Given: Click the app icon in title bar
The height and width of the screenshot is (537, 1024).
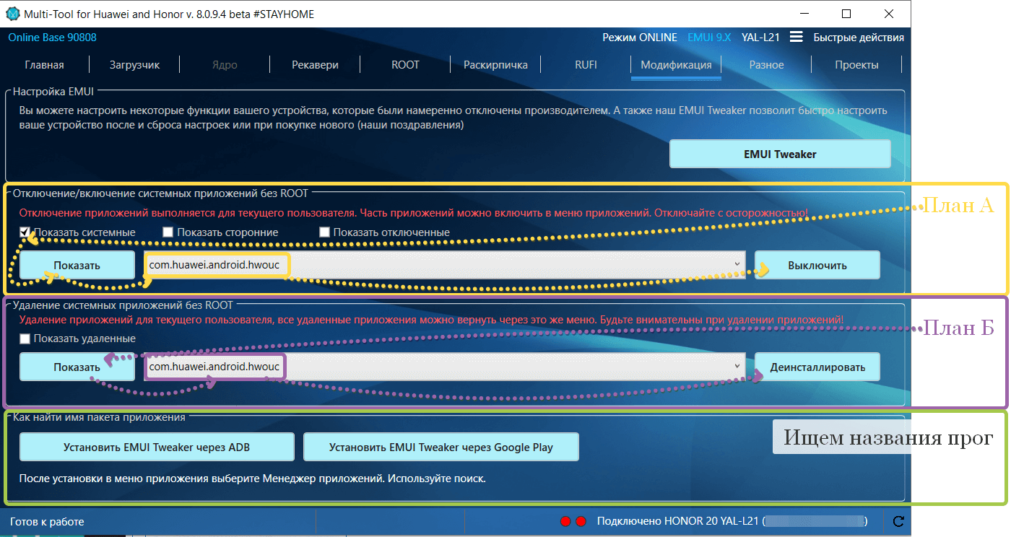Looking at the screenshot, I should coord(14,13).
